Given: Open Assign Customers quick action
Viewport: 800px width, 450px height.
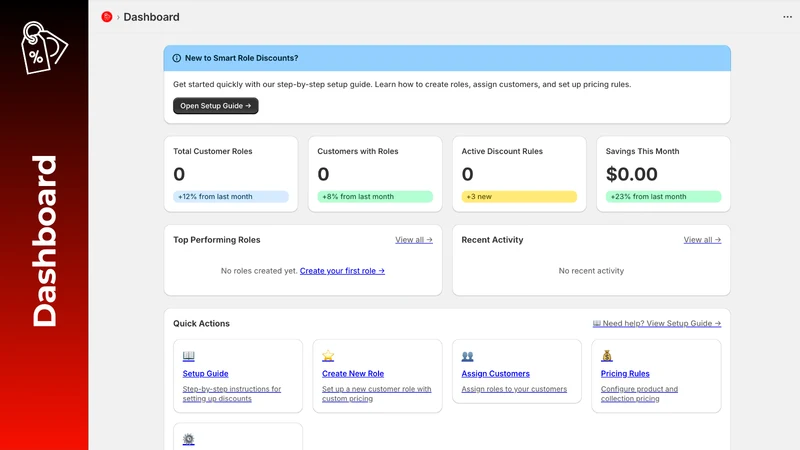Looking at the screenshot, I should point(495,373).
